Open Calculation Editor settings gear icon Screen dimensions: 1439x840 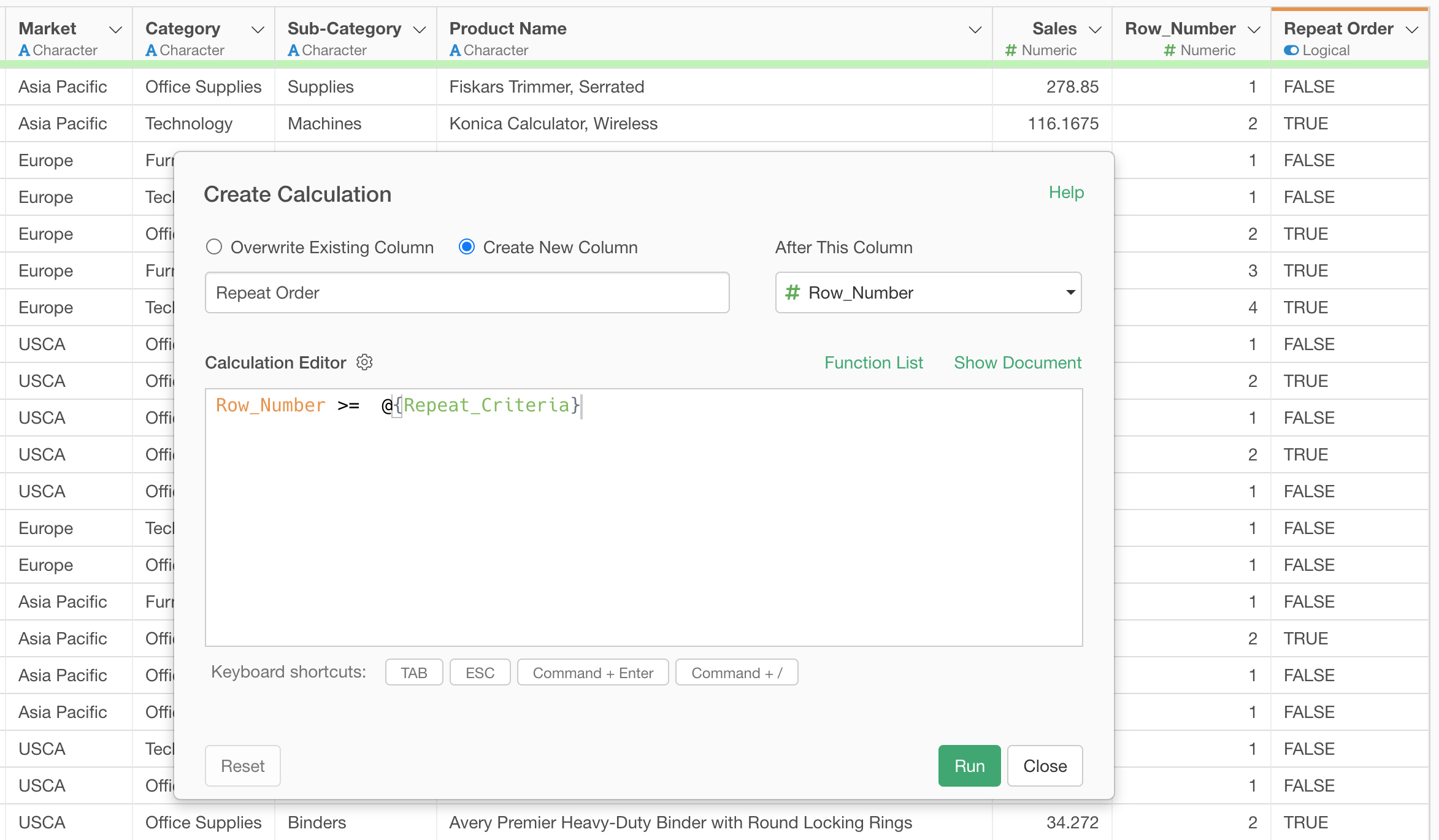click(364, 362)
